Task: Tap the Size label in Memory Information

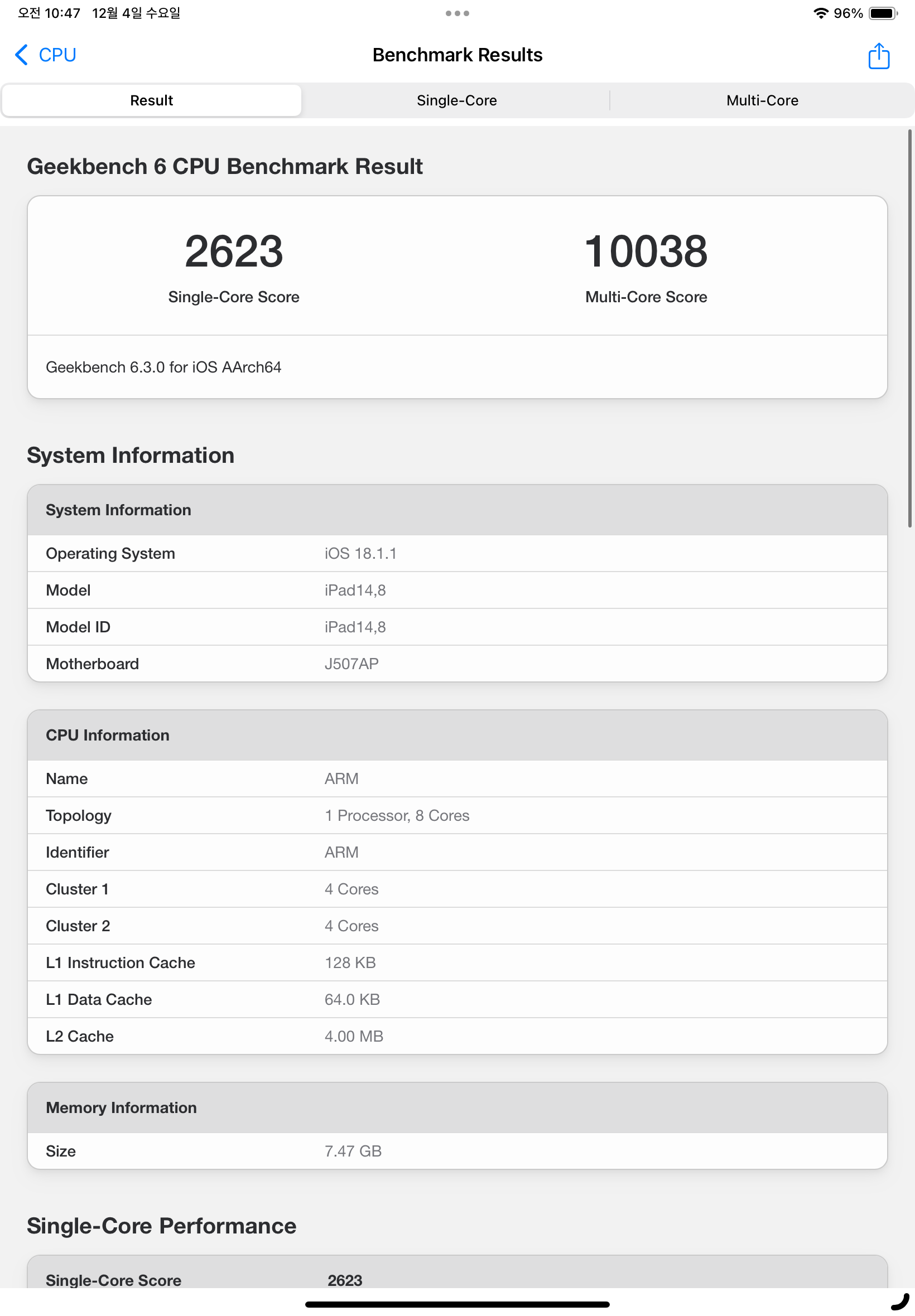Action: pyautogui.click(x=61, y=1151)
